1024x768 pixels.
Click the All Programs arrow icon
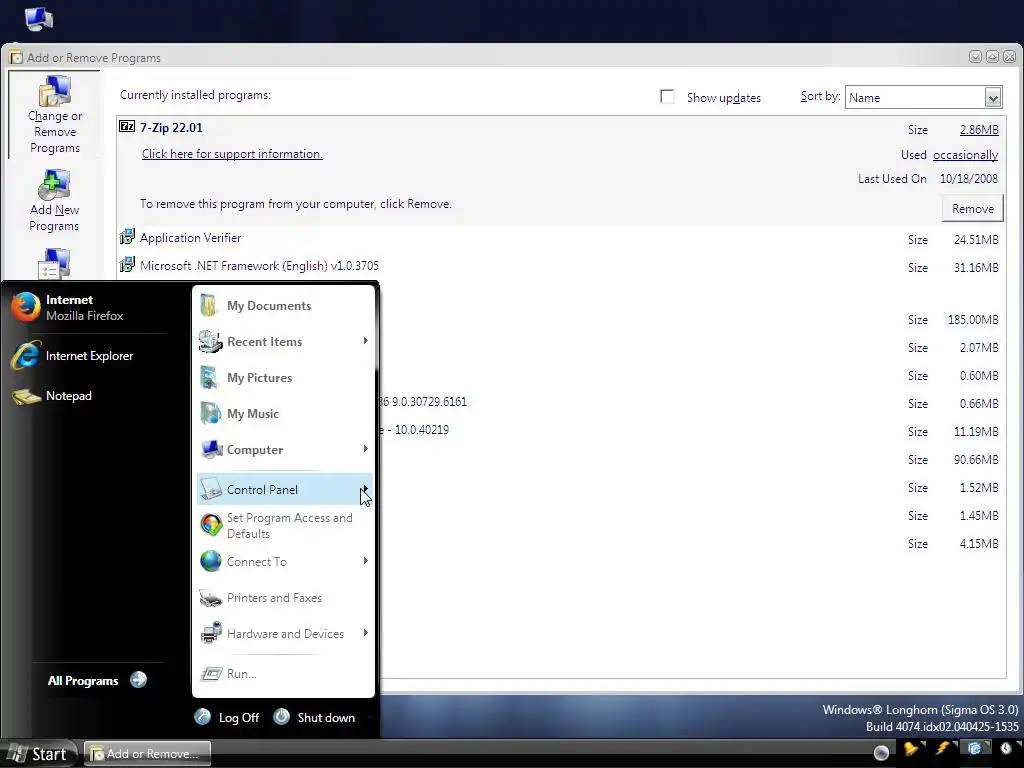pos(138,680)
